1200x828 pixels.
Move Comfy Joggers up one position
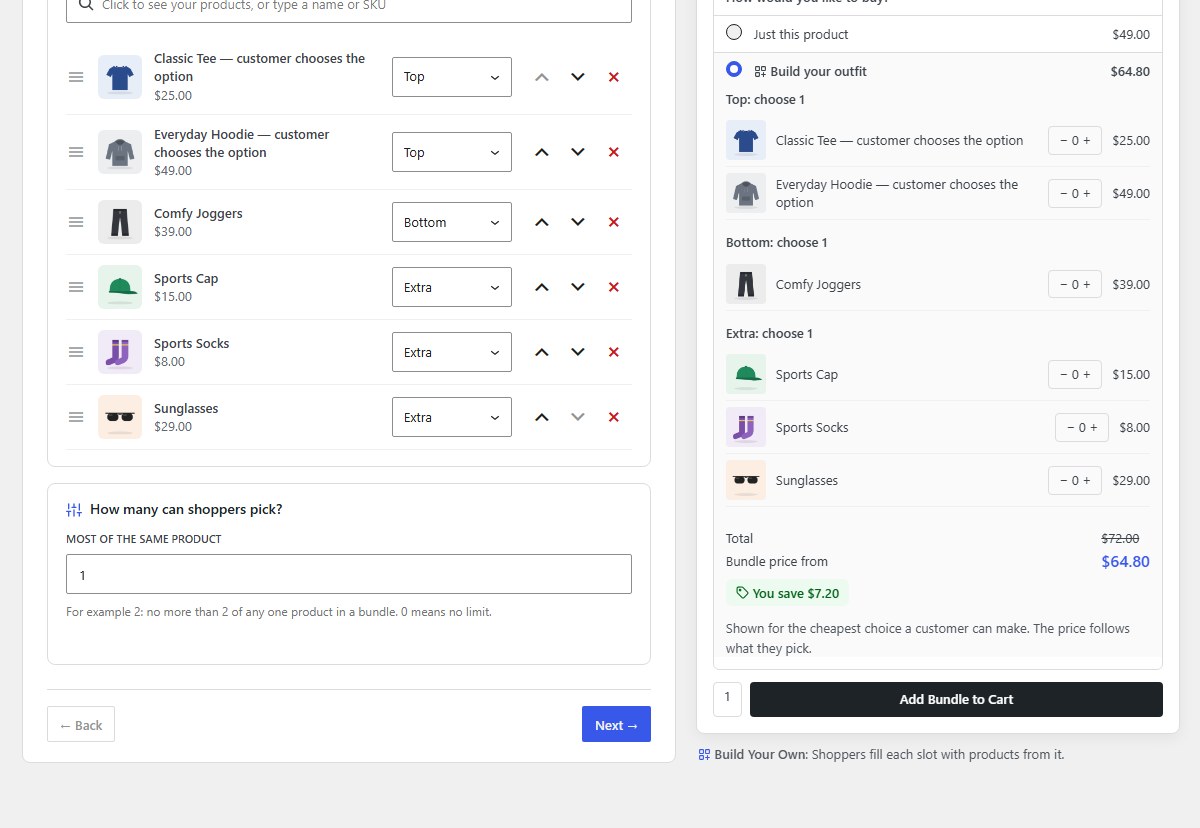point(542,222)
